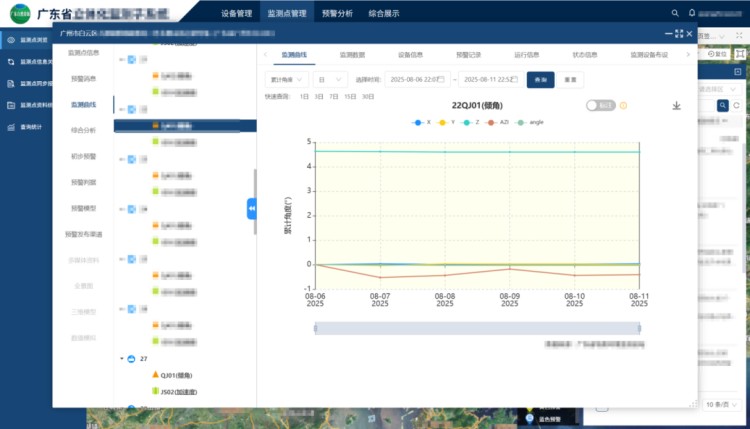The height and width of the screenshot is (429, 750).
Task: Click the middle of chart data zoom bar
Action: click(x=477, y=328)
